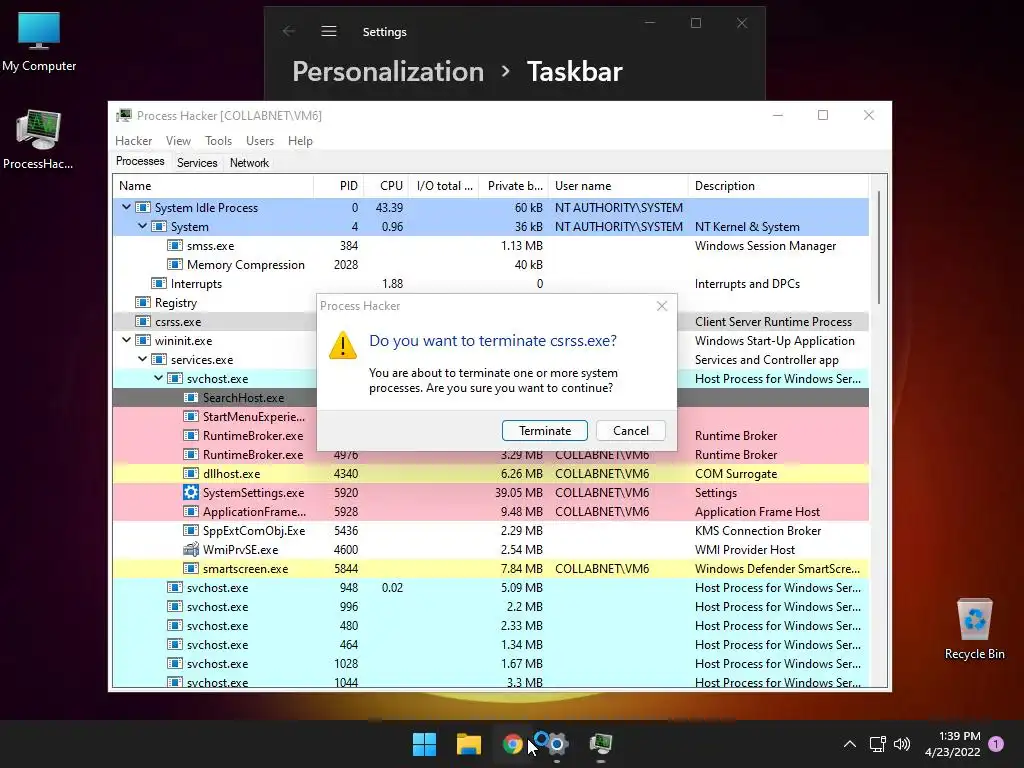
Task: Select the Processes tab
Action: click(140, 161)
